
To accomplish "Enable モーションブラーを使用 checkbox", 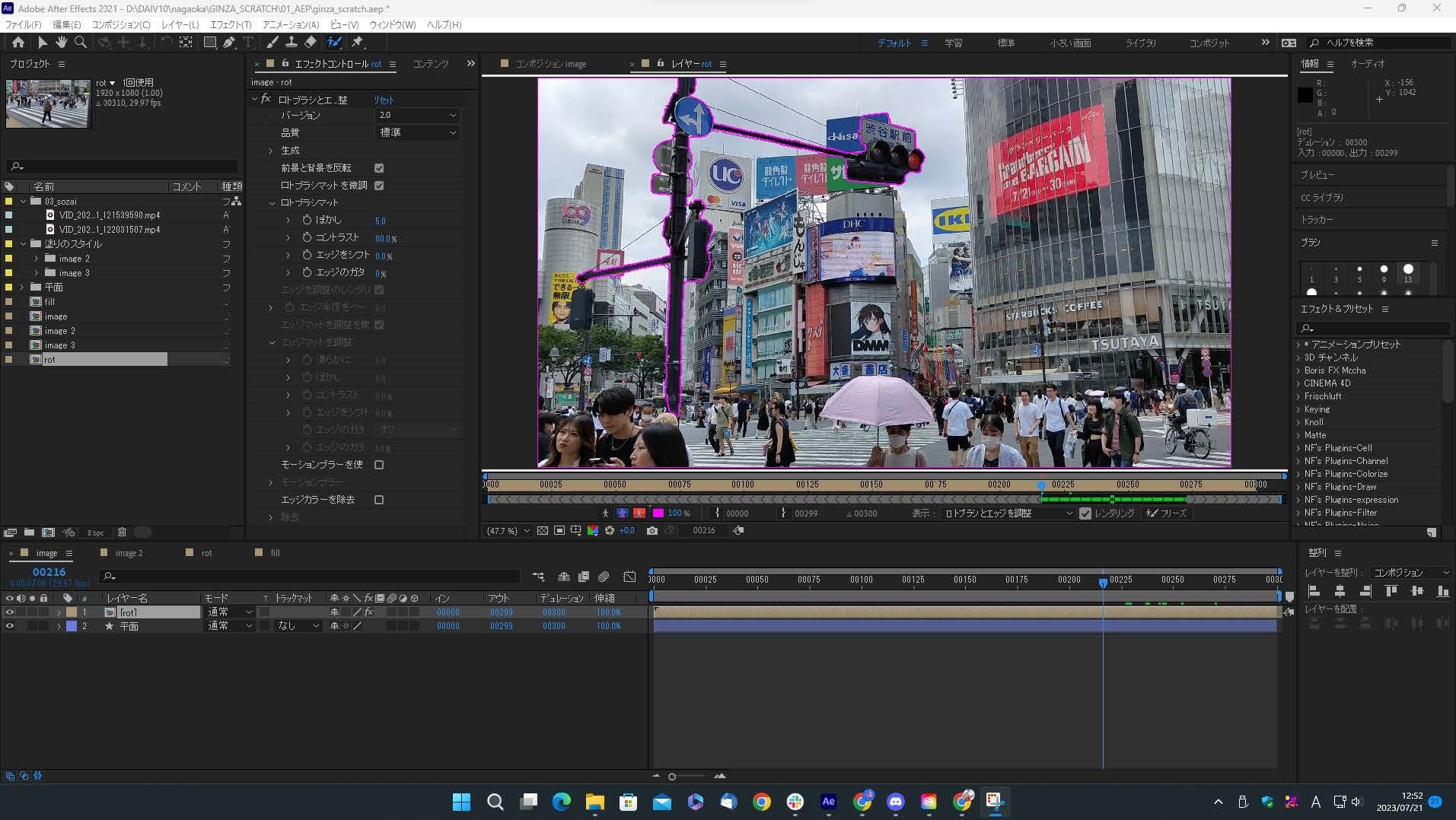I will pos(379,465).
